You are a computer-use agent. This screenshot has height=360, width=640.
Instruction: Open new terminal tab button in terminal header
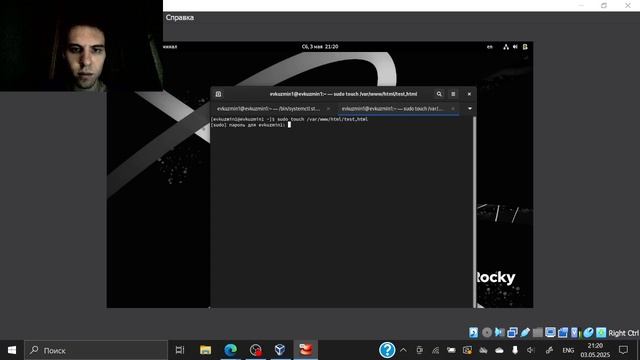(x=218, y=94)
